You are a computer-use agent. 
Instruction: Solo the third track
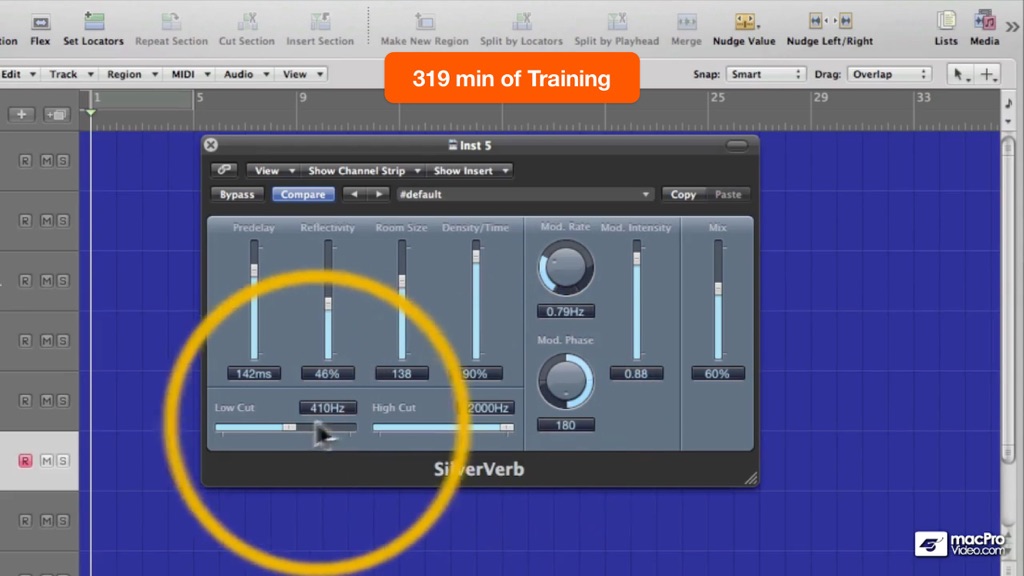pyautogui.click(x=63, y=281)
